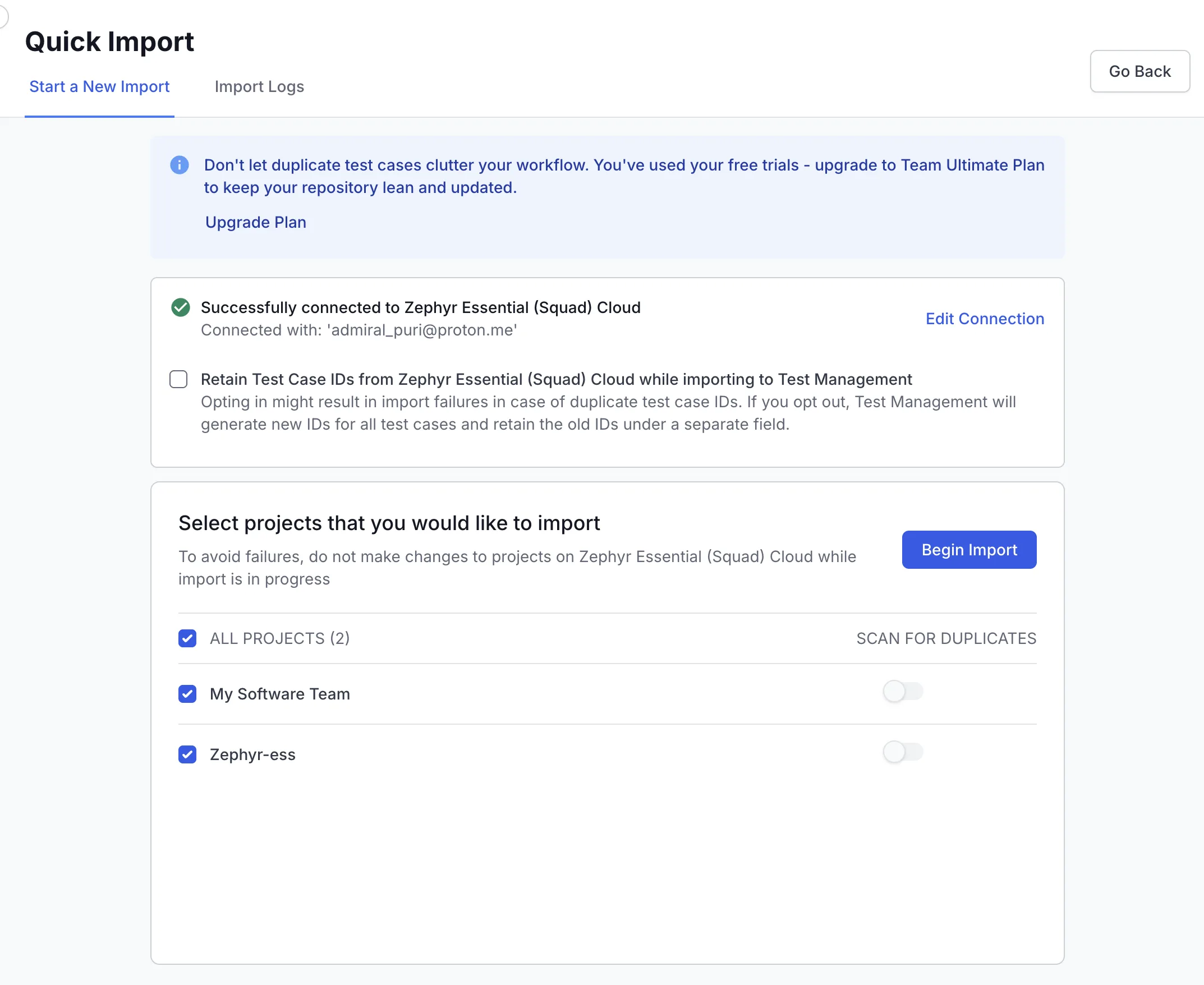Click the 'My Software Team' project name

point(280,693)
